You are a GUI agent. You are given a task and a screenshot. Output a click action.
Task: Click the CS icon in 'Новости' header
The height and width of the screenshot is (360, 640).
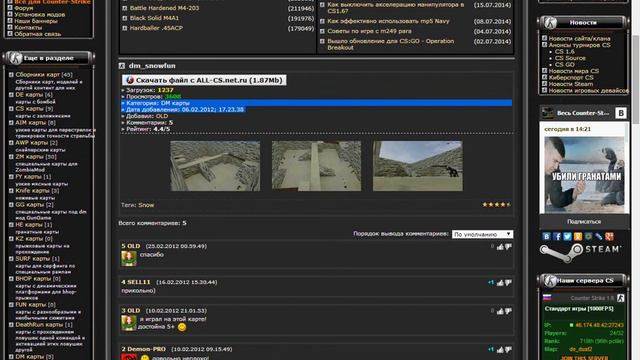pyautogui.click(x=550, y=23)
